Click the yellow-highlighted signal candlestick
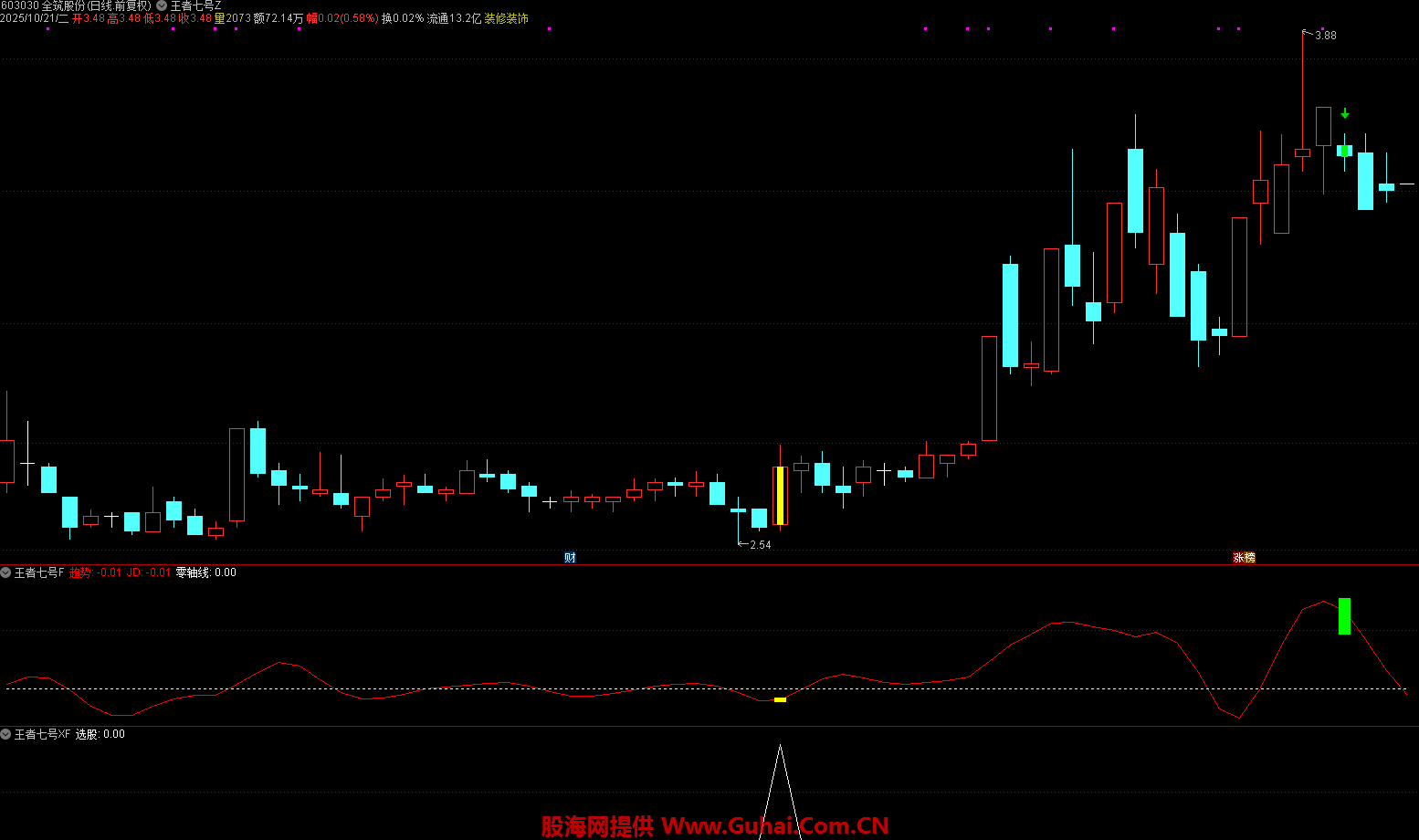The width and height of the screenshot is (1419, 840). [780, 496]
